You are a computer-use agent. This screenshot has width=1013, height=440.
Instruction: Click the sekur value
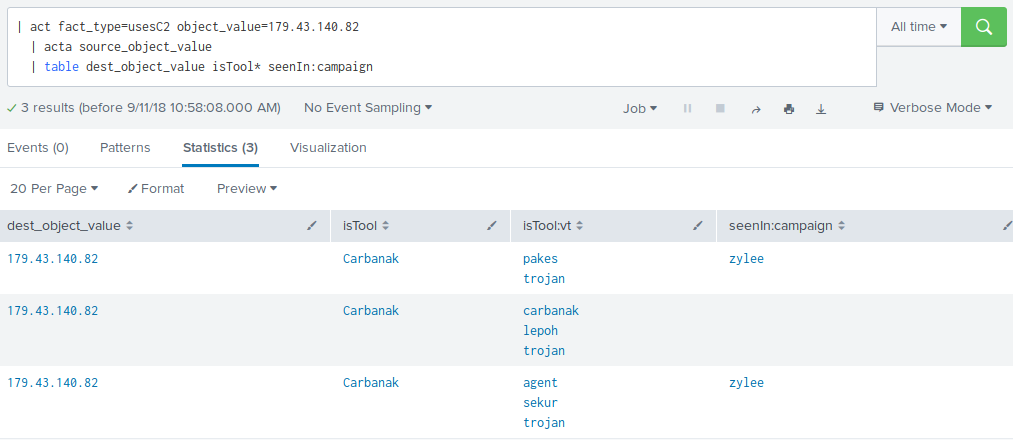point(540,403)
